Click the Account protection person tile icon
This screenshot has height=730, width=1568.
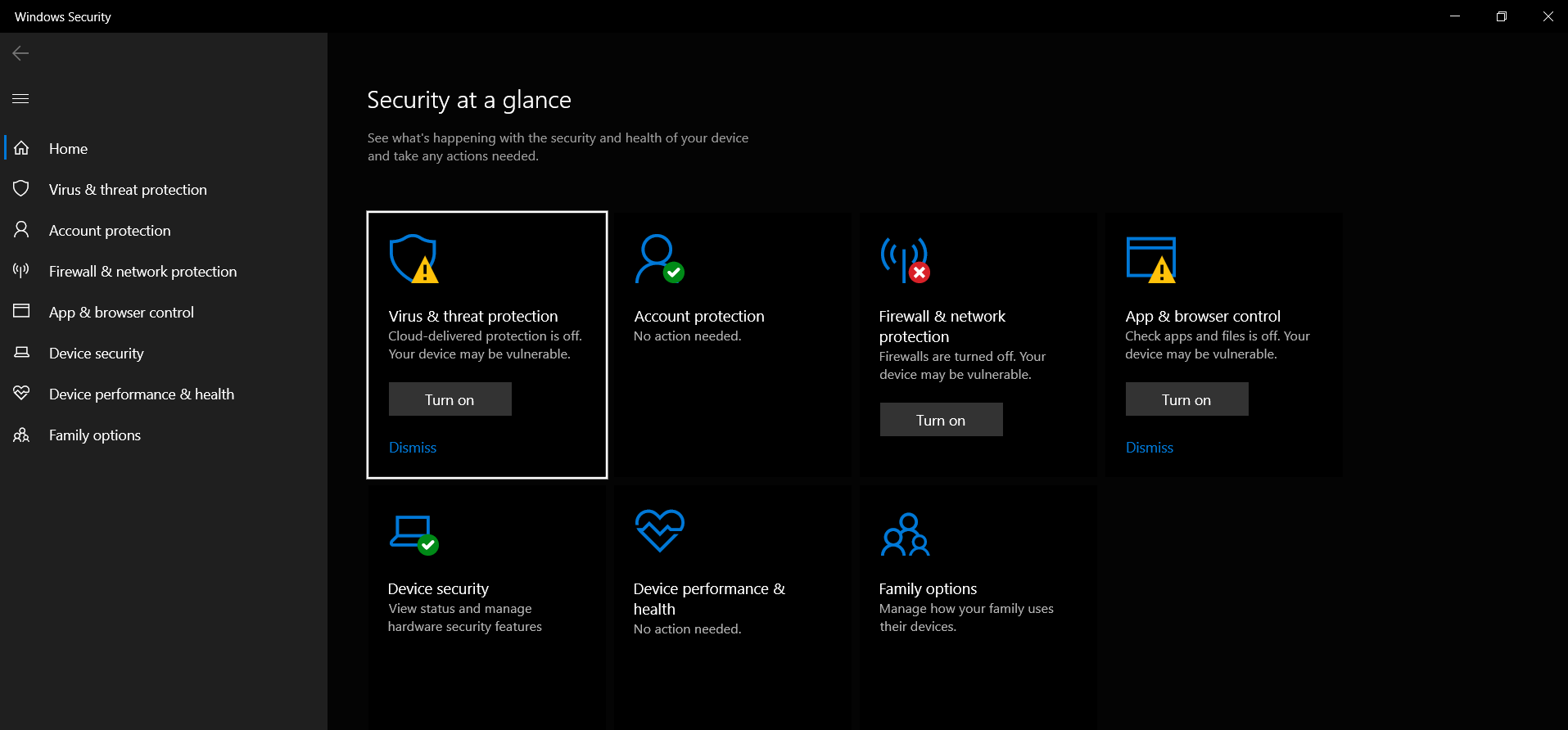point(659,259)
